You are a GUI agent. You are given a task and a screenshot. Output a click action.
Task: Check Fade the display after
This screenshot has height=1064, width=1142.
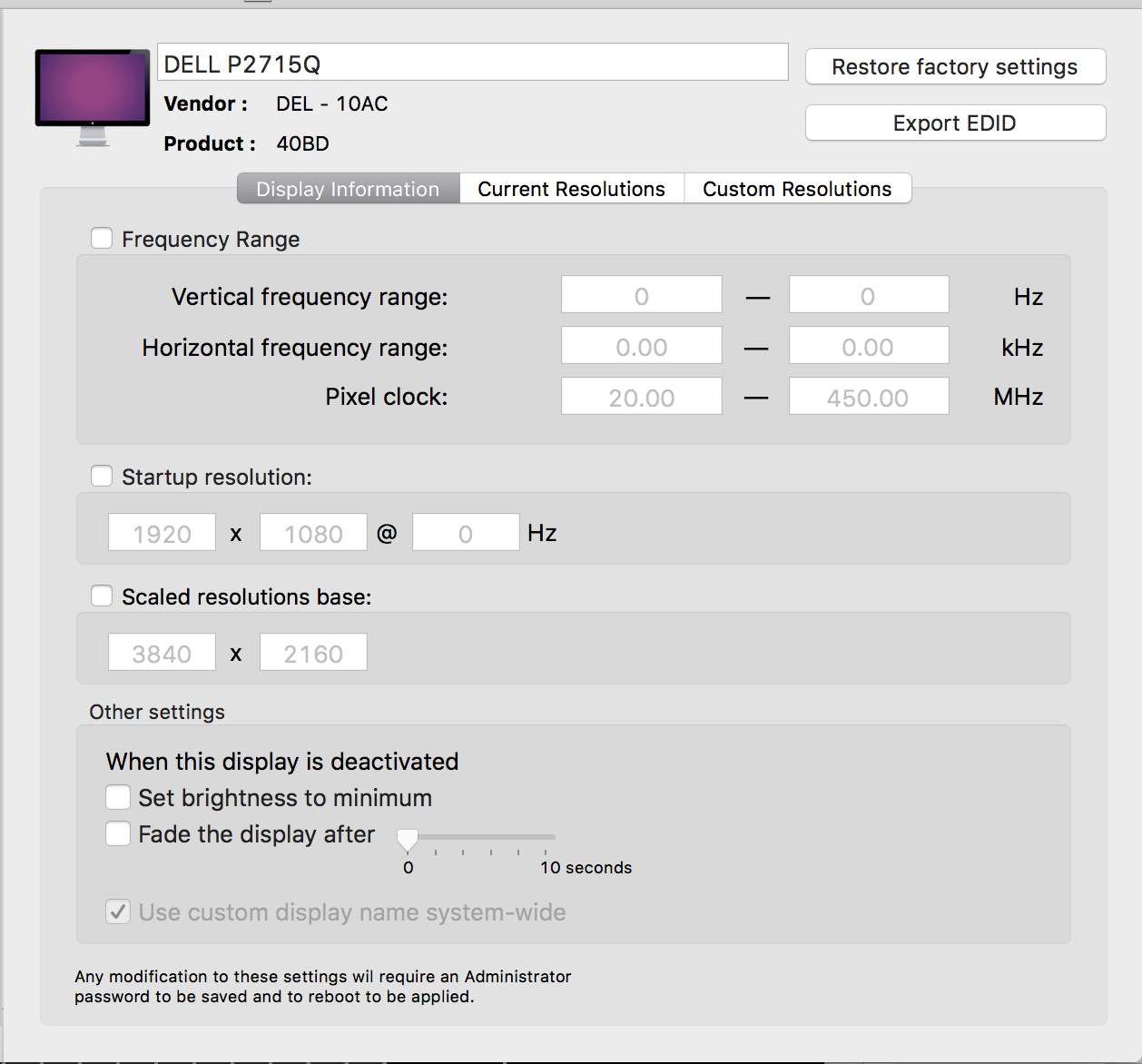(x=118, y=833)
